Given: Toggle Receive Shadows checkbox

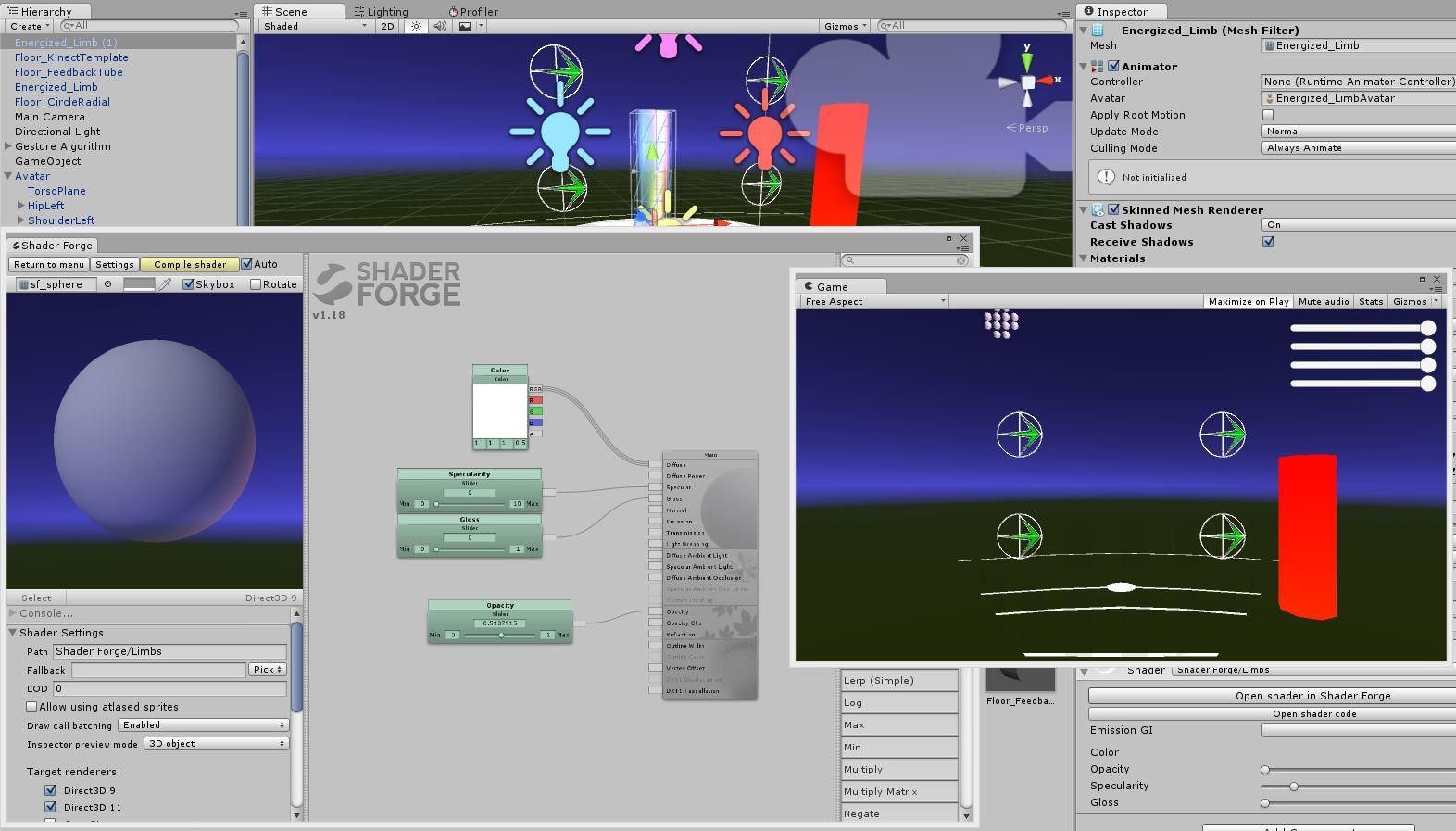Looking at the screenshot, I should (1268, 242).
